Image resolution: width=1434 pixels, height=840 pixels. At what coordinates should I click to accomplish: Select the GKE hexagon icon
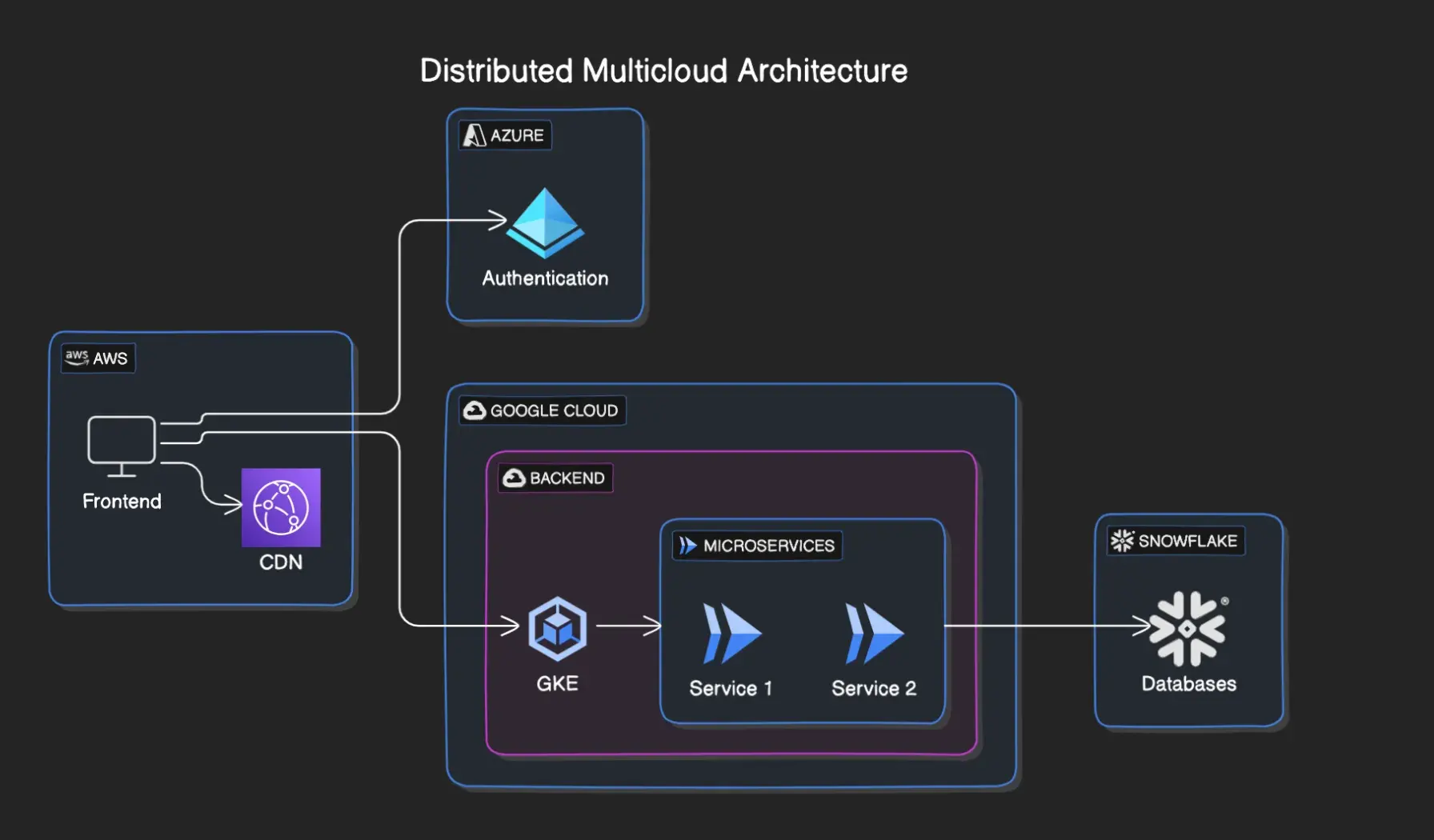pyautogui.click(x=558, y=628)
